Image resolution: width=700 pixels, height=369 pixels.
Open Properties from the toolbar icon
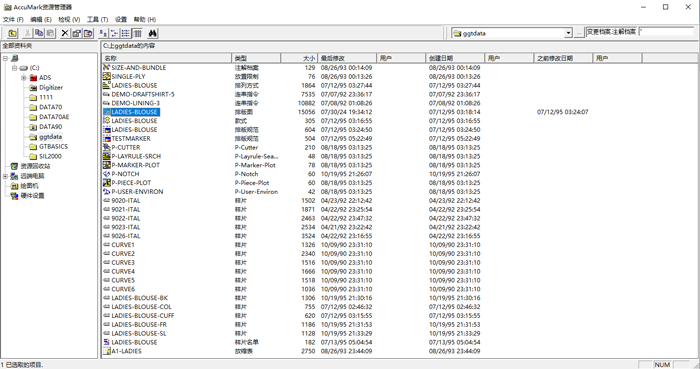point(77,33)
